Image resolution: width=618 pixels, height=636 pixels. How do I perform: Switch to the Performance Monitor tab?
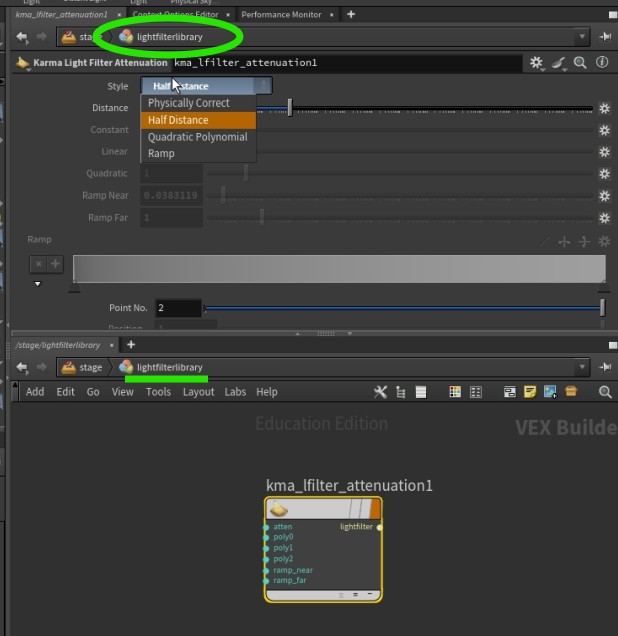[282, 15]
